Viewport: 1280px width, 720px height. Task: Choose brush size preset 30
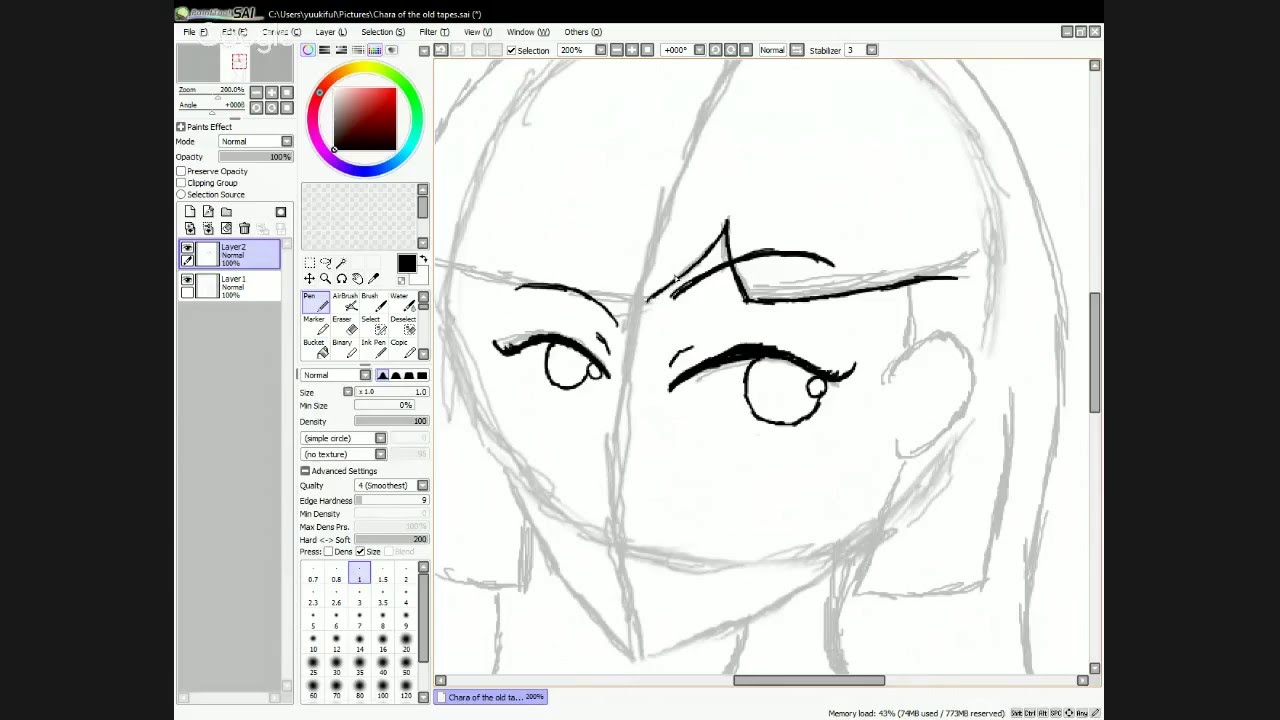tap(336, 666)
